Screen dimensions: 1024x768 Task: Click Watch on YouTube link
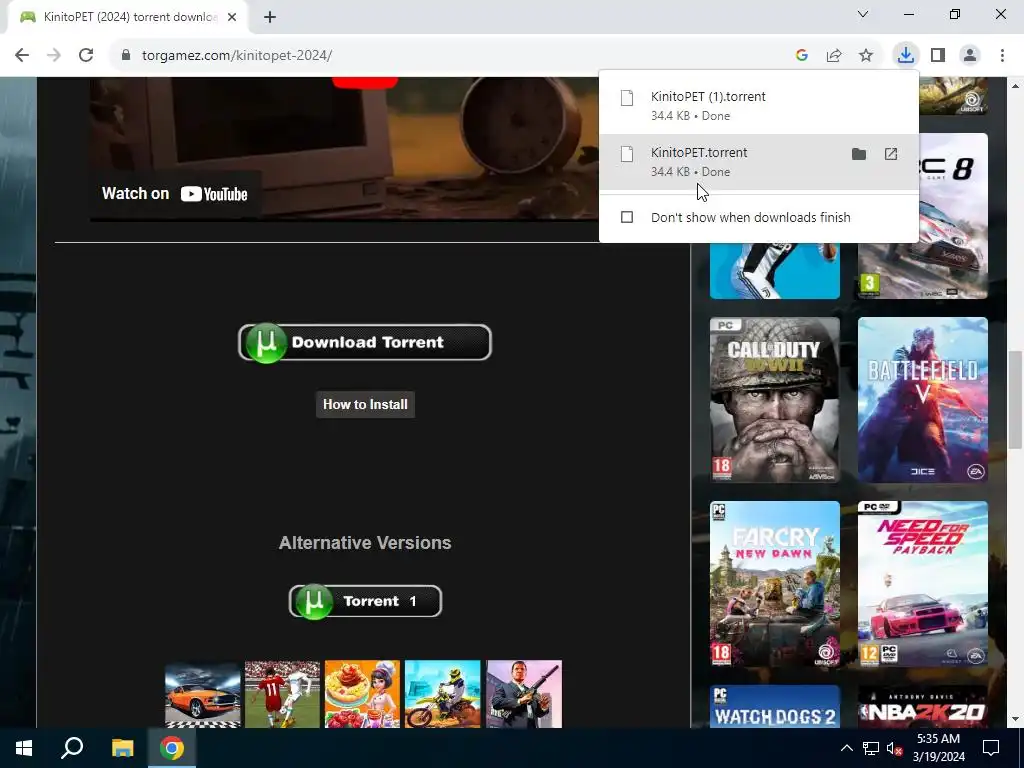[175, 193]
